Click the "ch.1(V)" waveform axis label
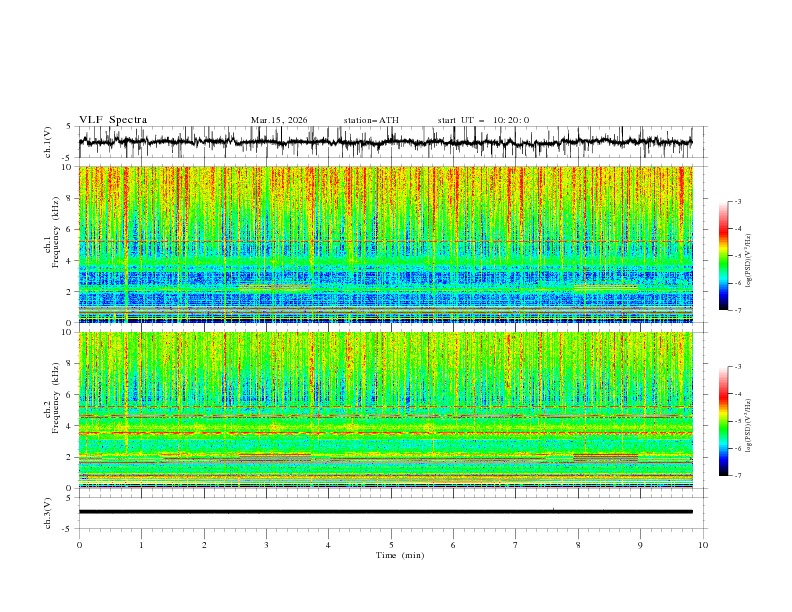Image resolution: width=792 pixels, height=612 pixels. click(x=48, y=142)
